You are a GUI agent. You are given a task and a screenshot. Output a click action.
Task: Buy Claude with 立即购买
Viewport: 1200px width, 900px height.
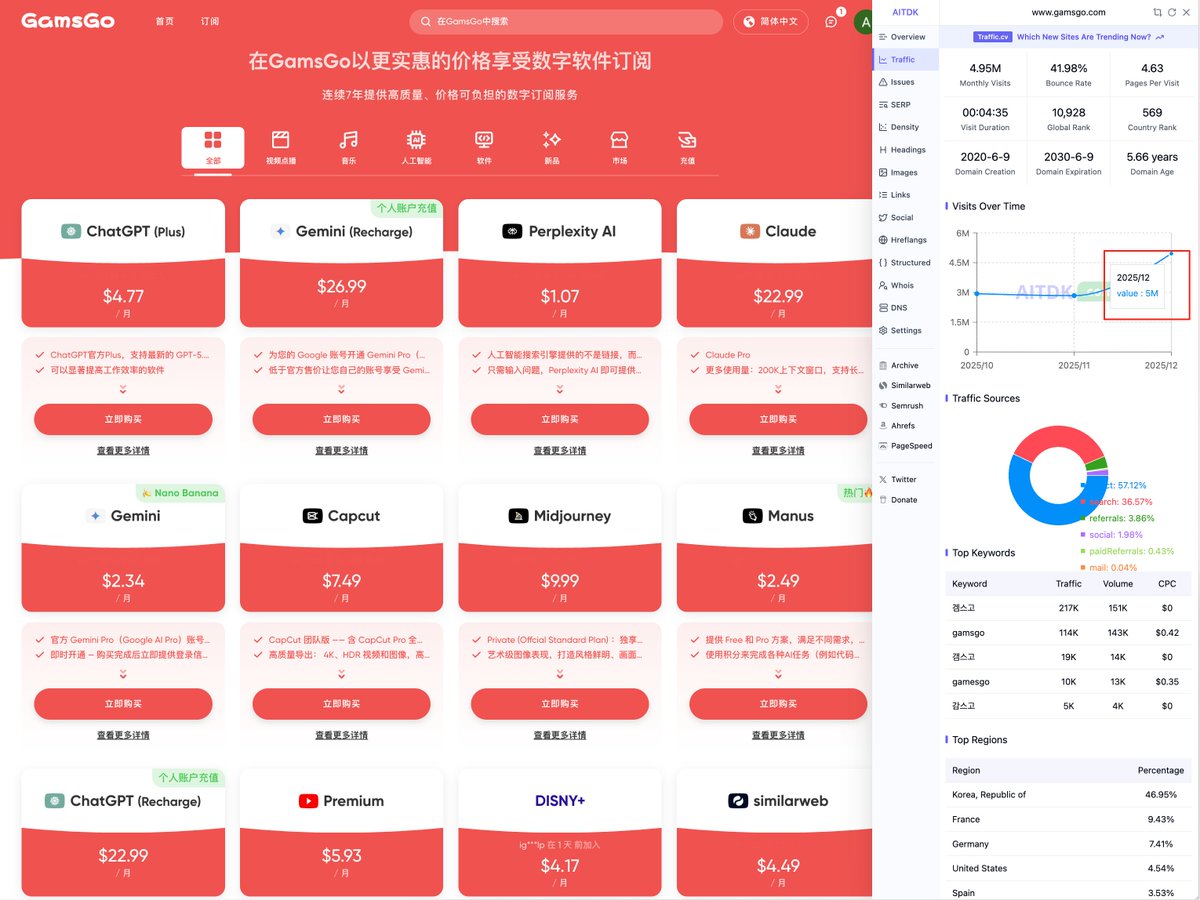click(778, 419)
